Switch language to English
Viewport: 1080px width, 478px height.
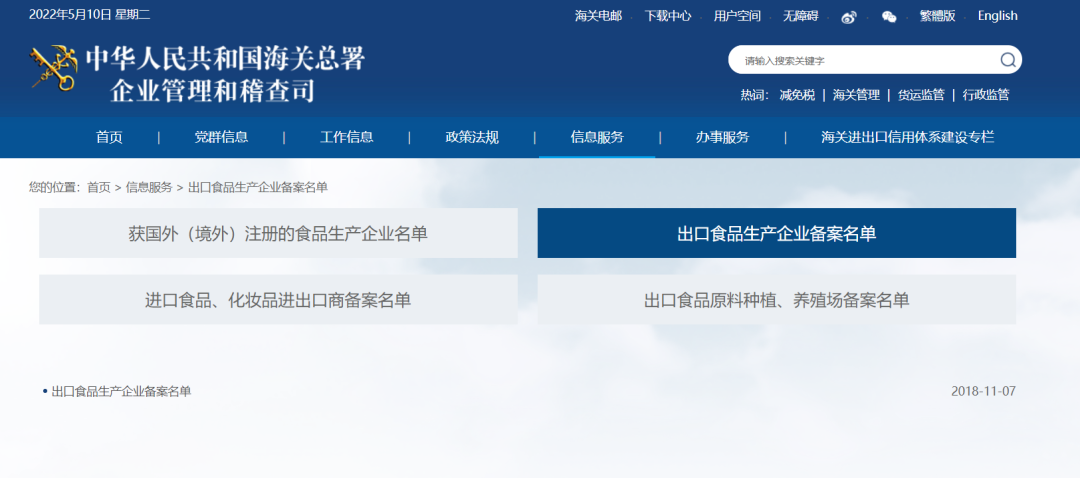pyautogui.click(x=997, y=16)
